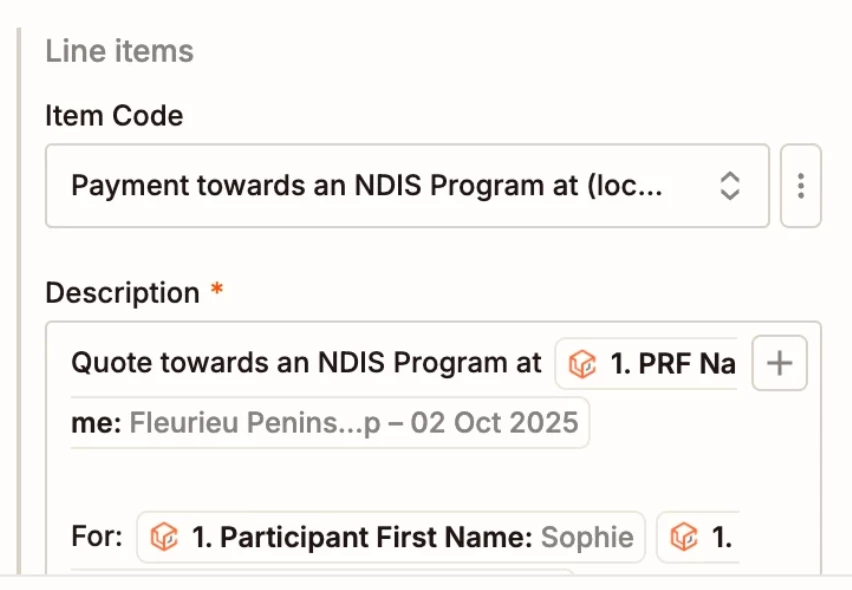Click the truncated '1.' pill after Sophie
This screenshot has width=852, height=590.
pyautogui.click(x=698, y=537)
